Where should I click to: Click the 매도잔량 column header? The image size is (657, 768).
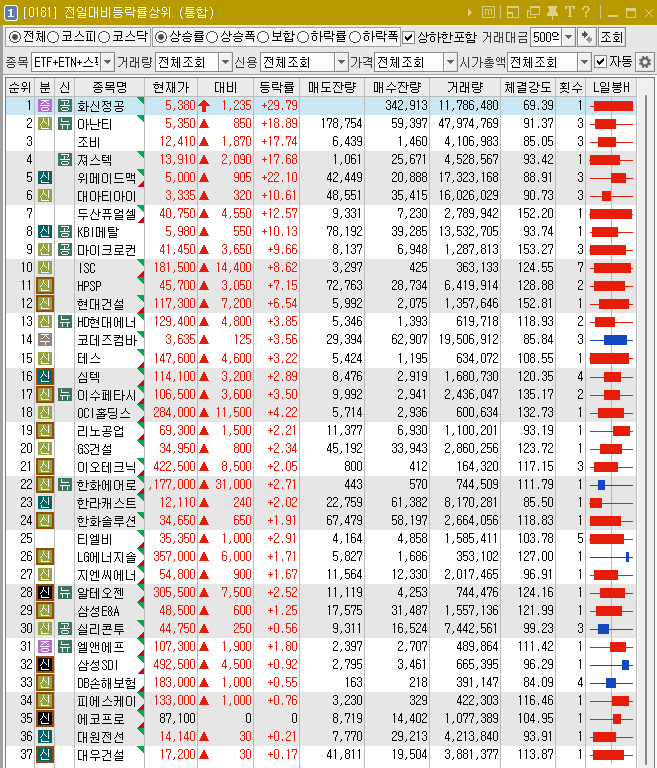[332, 88]
